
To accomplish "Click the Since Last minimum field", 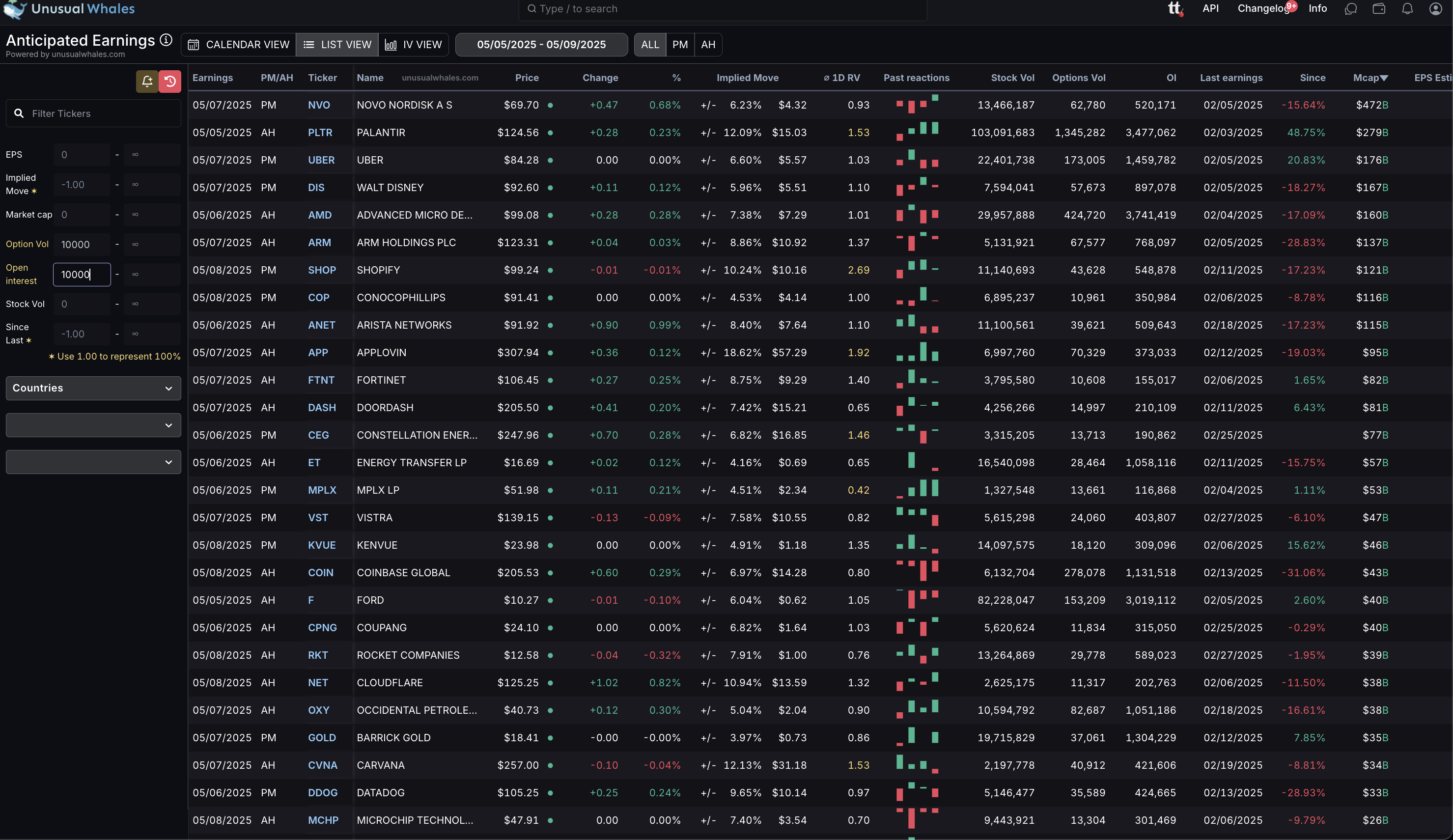I will (x=82, y=334).
